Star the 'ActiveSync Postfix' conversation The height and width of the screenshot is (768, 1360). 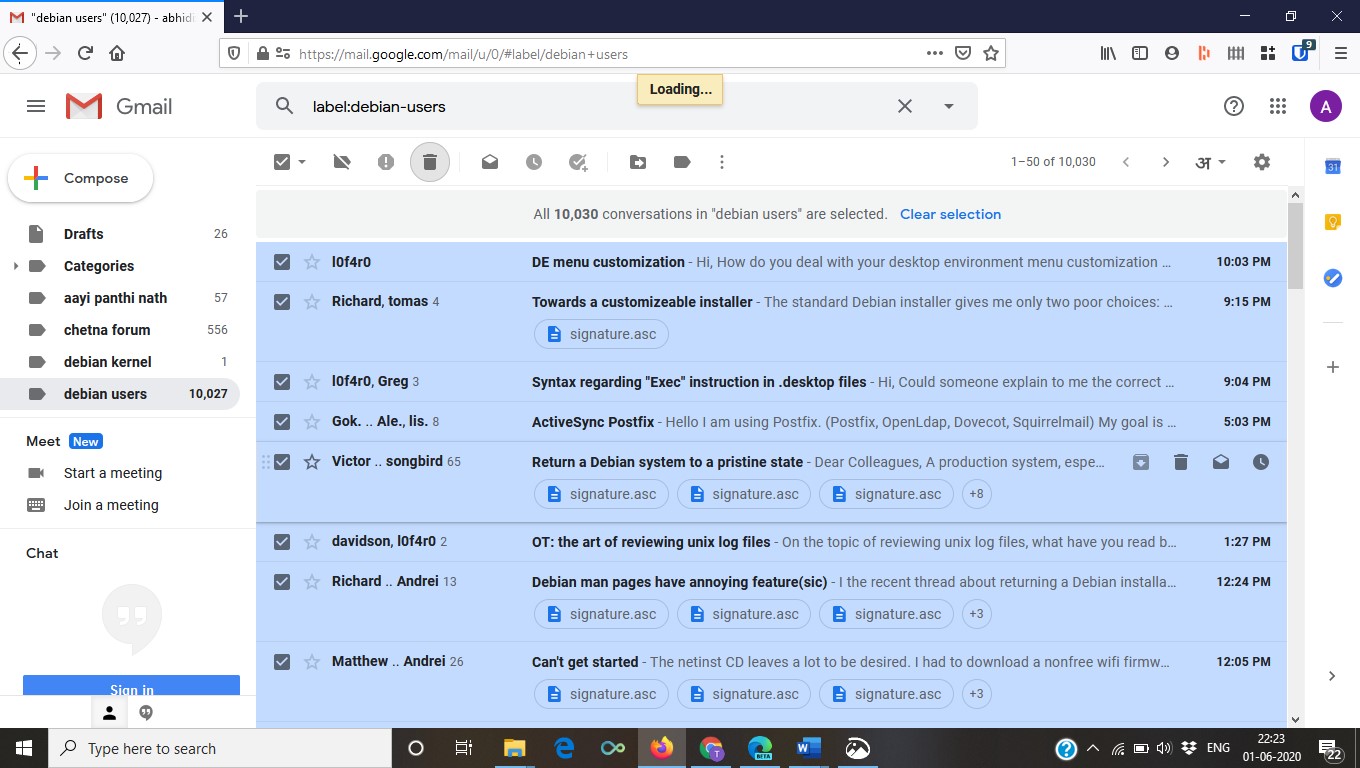311,421
